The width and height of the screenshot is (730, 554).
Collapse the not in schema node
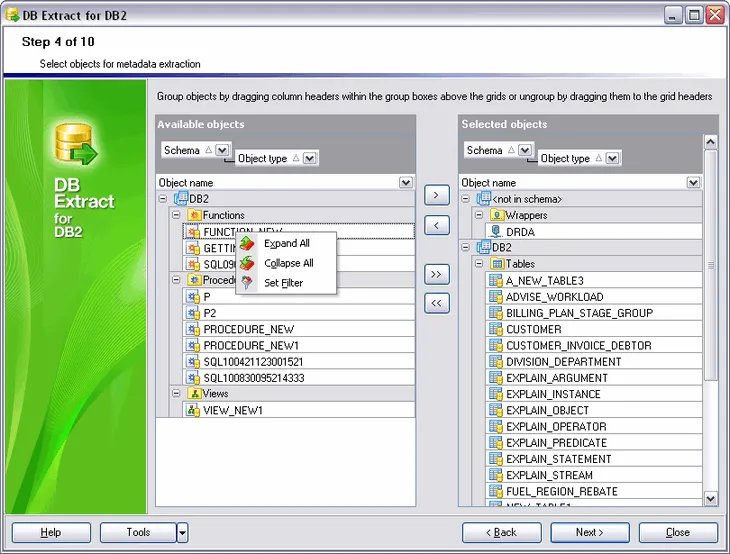[x=465, y=199]
